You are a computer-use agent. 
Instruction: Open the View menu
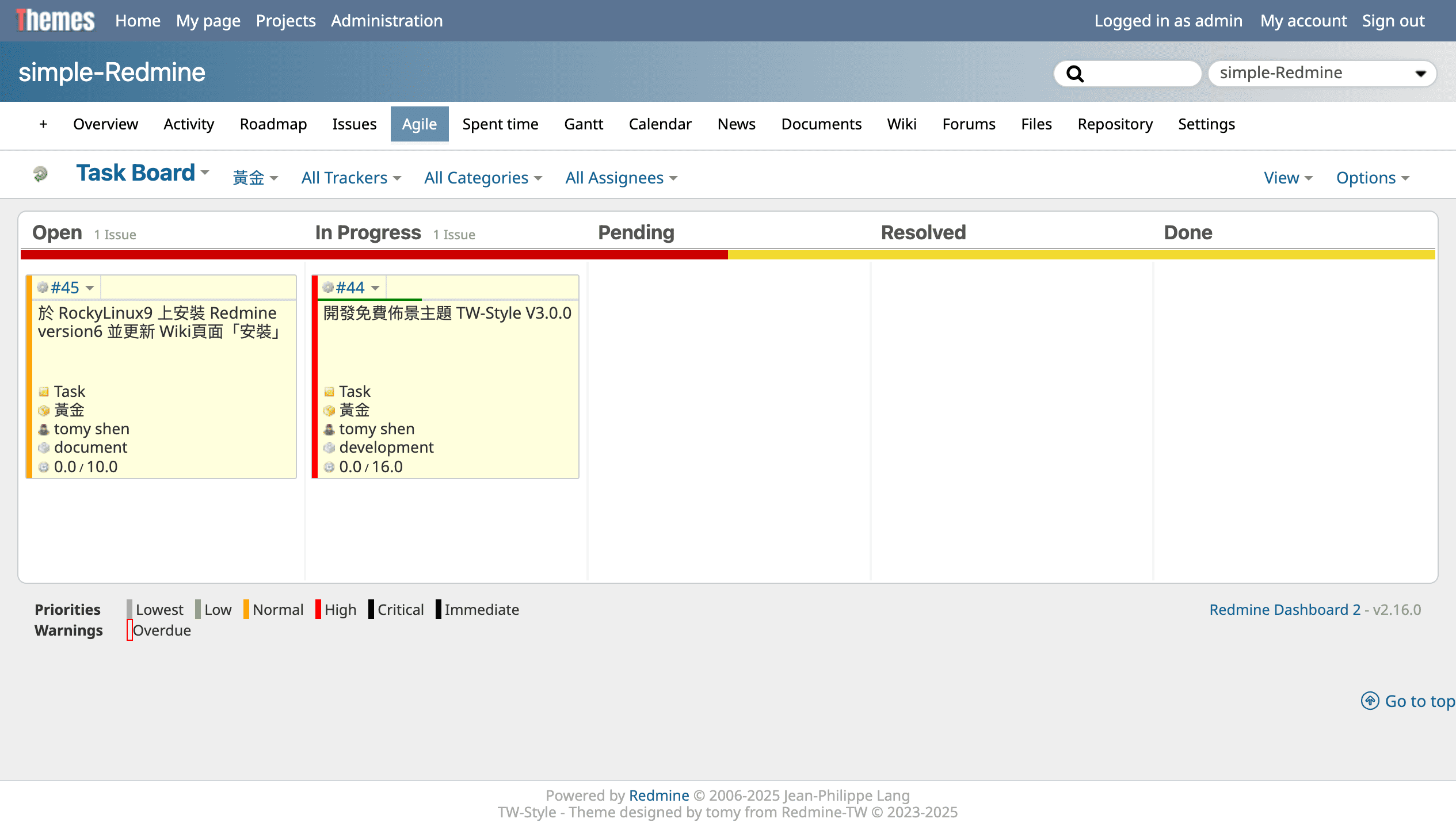coord(1287,178)
